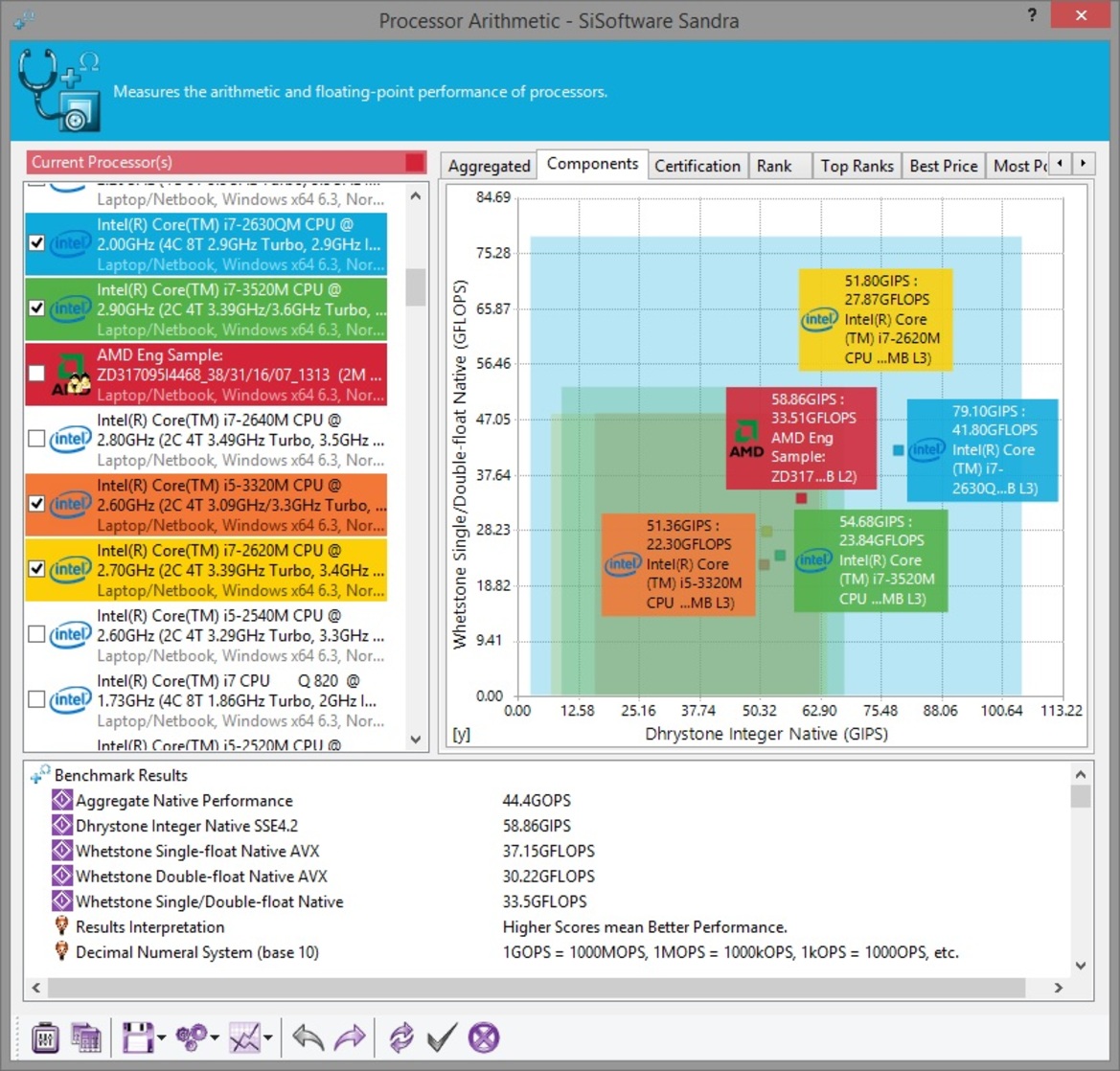
Task: Click the red AMD Eng Sample chart label
Action: [x=801, y=439]
